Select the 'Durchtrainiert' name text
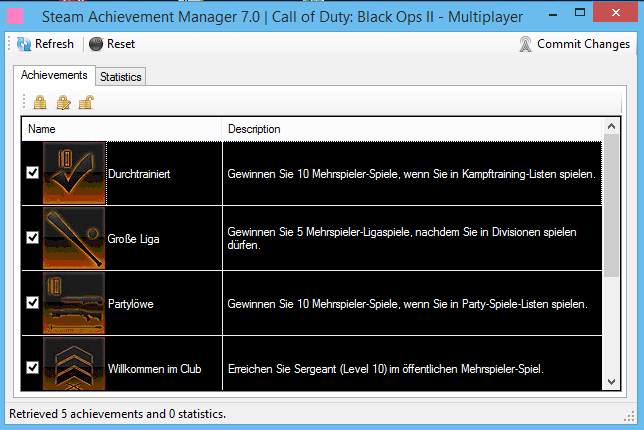The height and width of the screenshot is (430, 644). 139,174
